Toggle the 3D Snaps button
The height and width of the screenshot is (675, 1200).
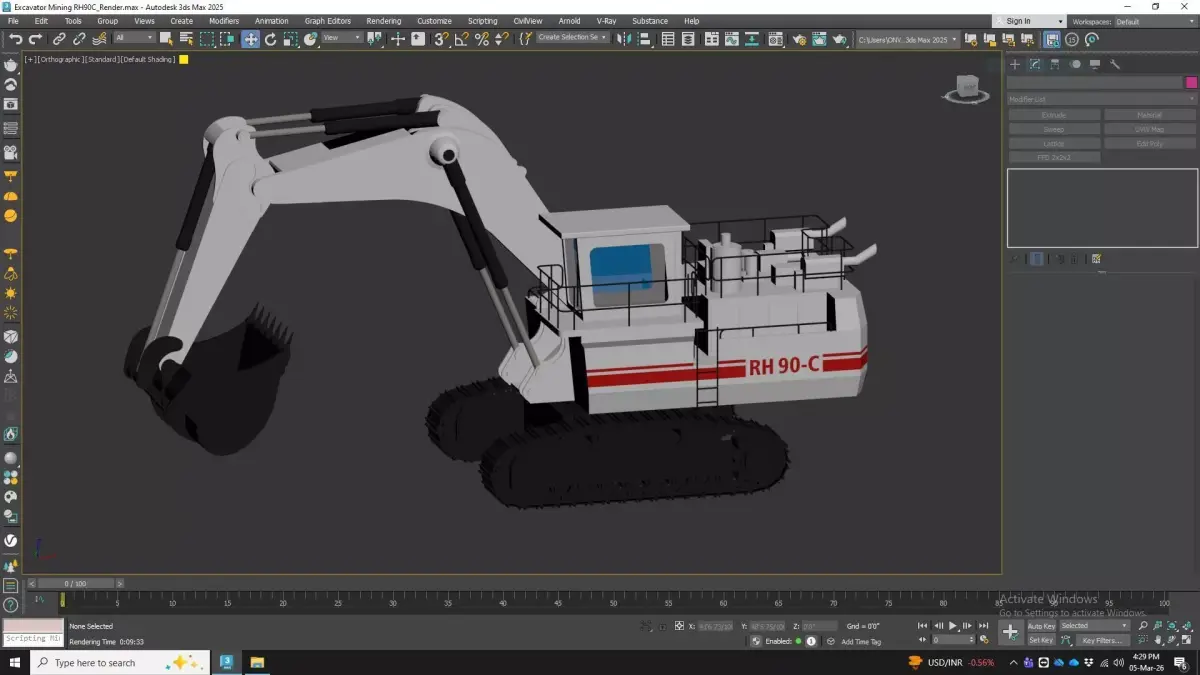click(x=441, y=39)
